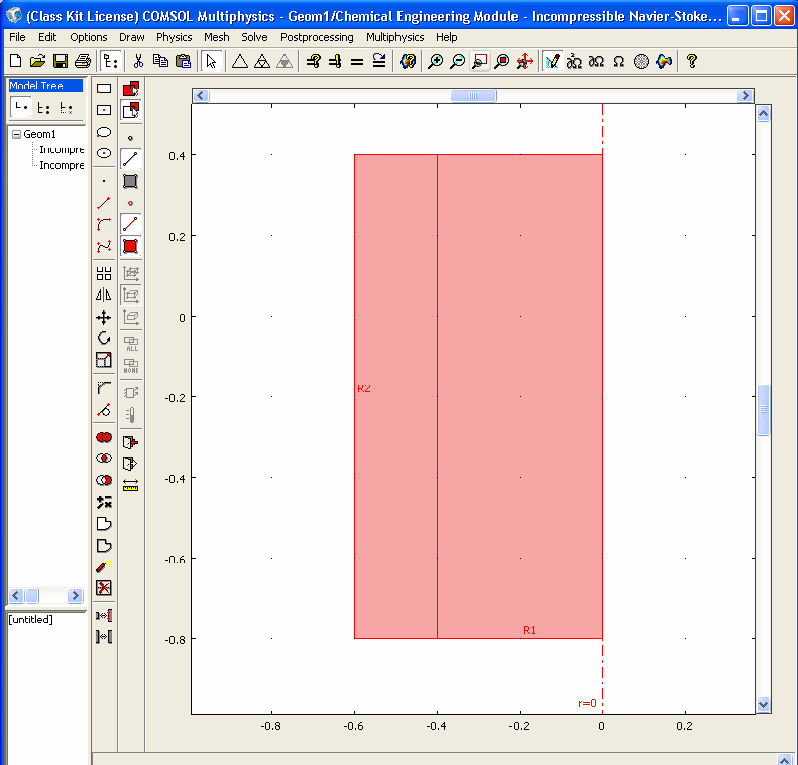Viewport: 798px width, 765px height.
Task: Click the Mirror tool icon
Action: [x=104, y=295]
